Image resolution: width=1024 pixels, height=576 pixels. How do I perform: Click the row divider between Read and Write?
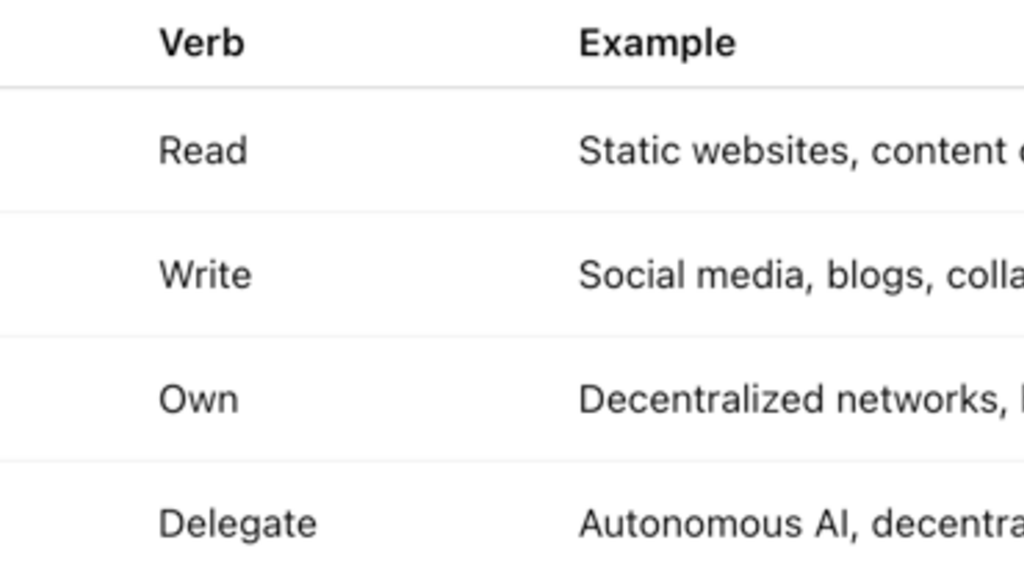pos(512,212)
